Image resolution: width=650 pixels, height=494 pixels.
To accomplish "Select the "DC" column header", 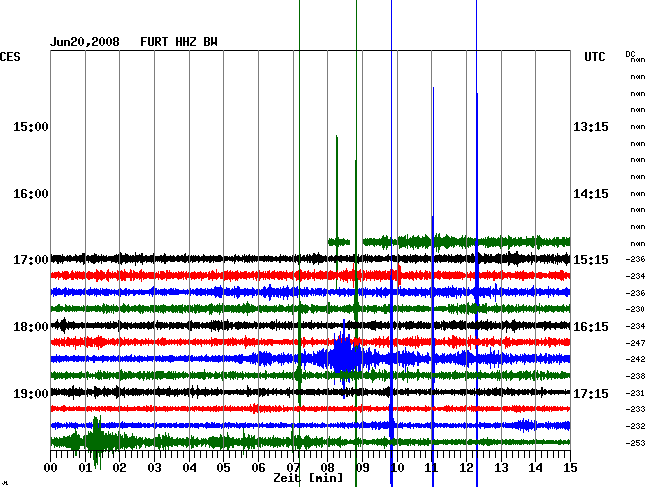I will (630, 54).
